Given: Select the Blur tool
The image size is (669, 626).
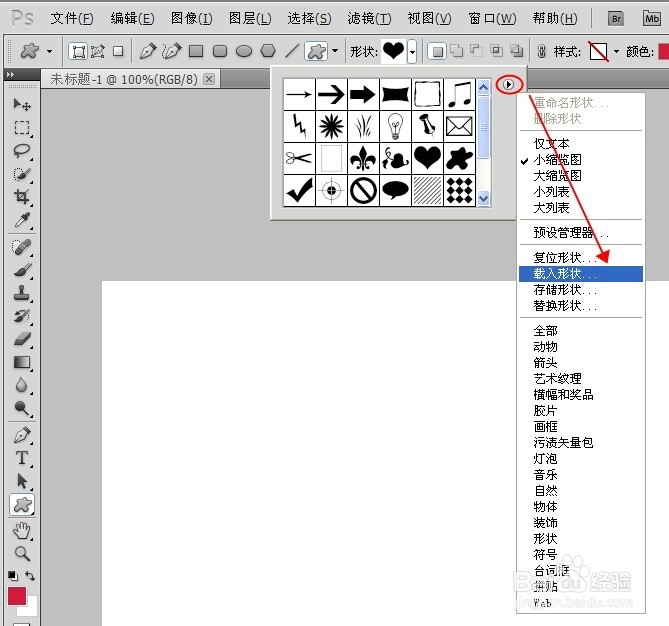Looking at the screenshot, I should [21, 385].
